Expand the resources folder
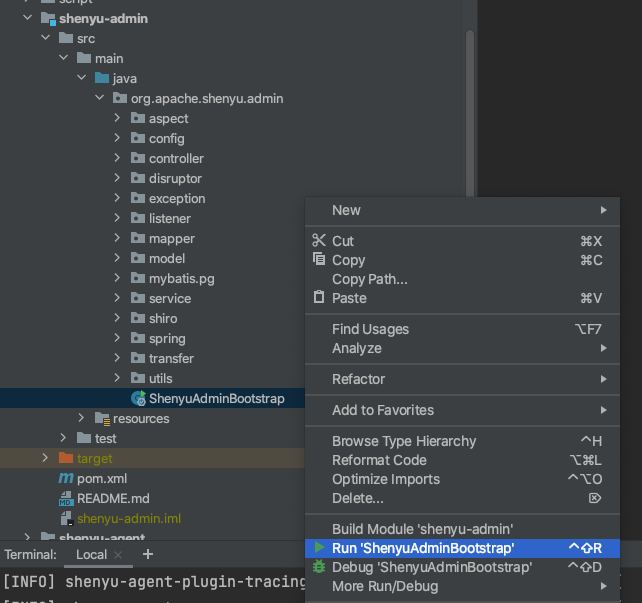Viewport: 642px width, 603px height. [82, 418]
